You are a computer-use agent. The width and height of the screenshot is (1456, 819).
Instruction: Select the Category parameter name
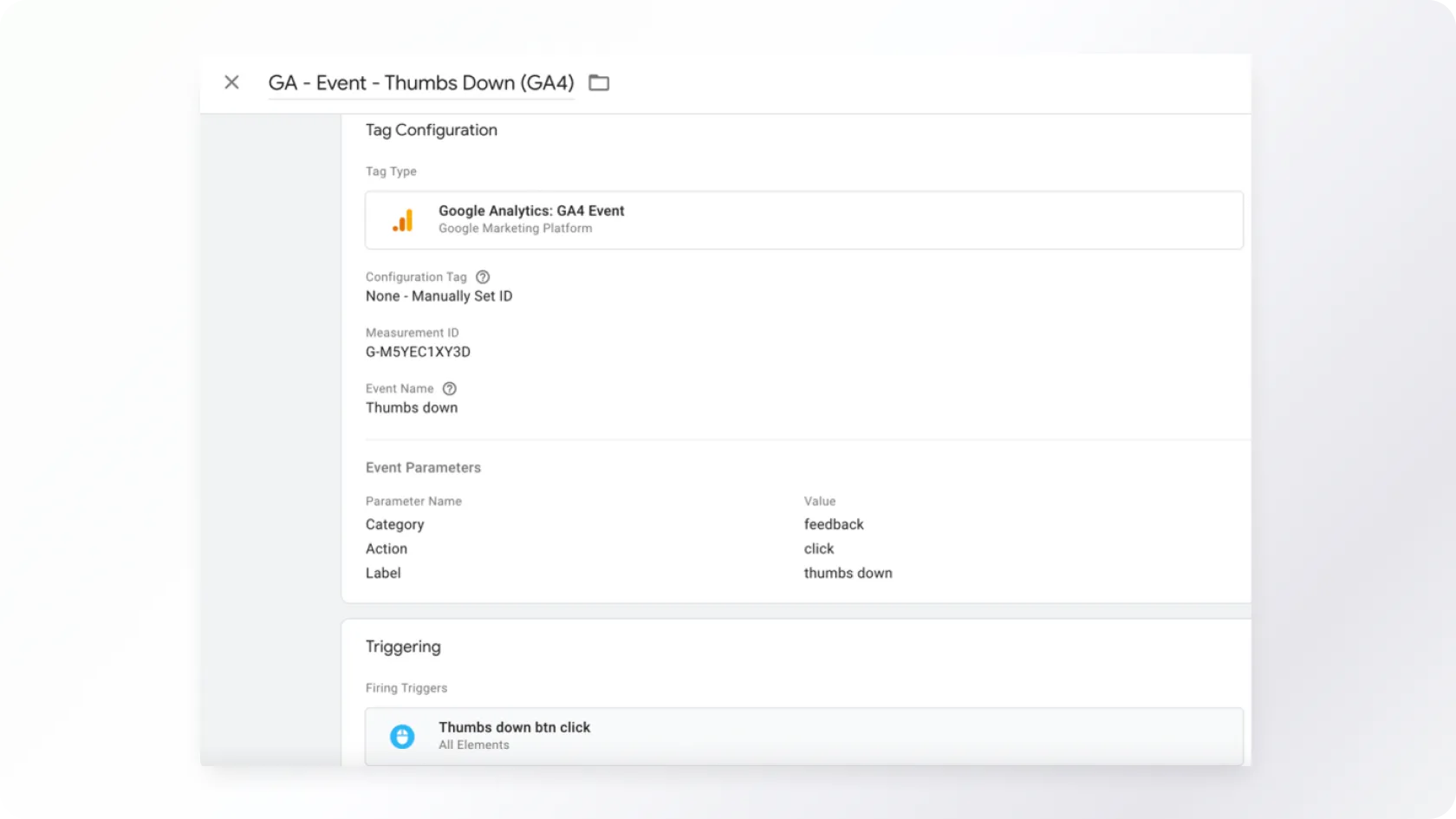[x=394, y=524]
